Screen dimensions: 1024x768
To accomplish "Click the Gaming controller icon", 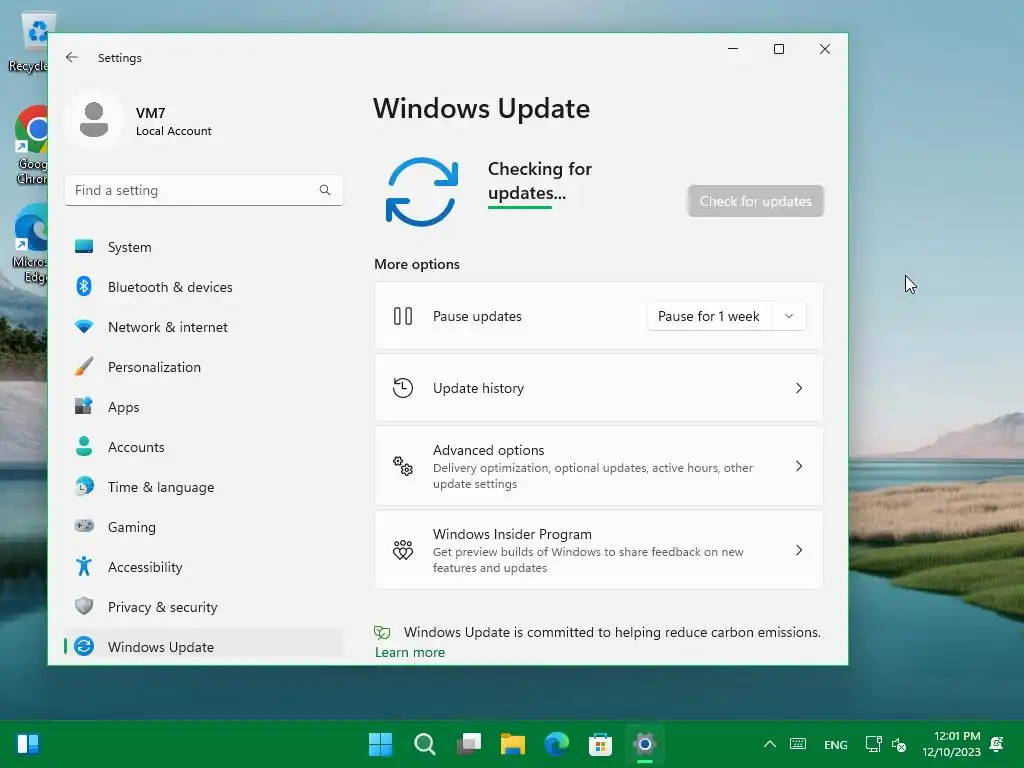I will tap(84, 526).
